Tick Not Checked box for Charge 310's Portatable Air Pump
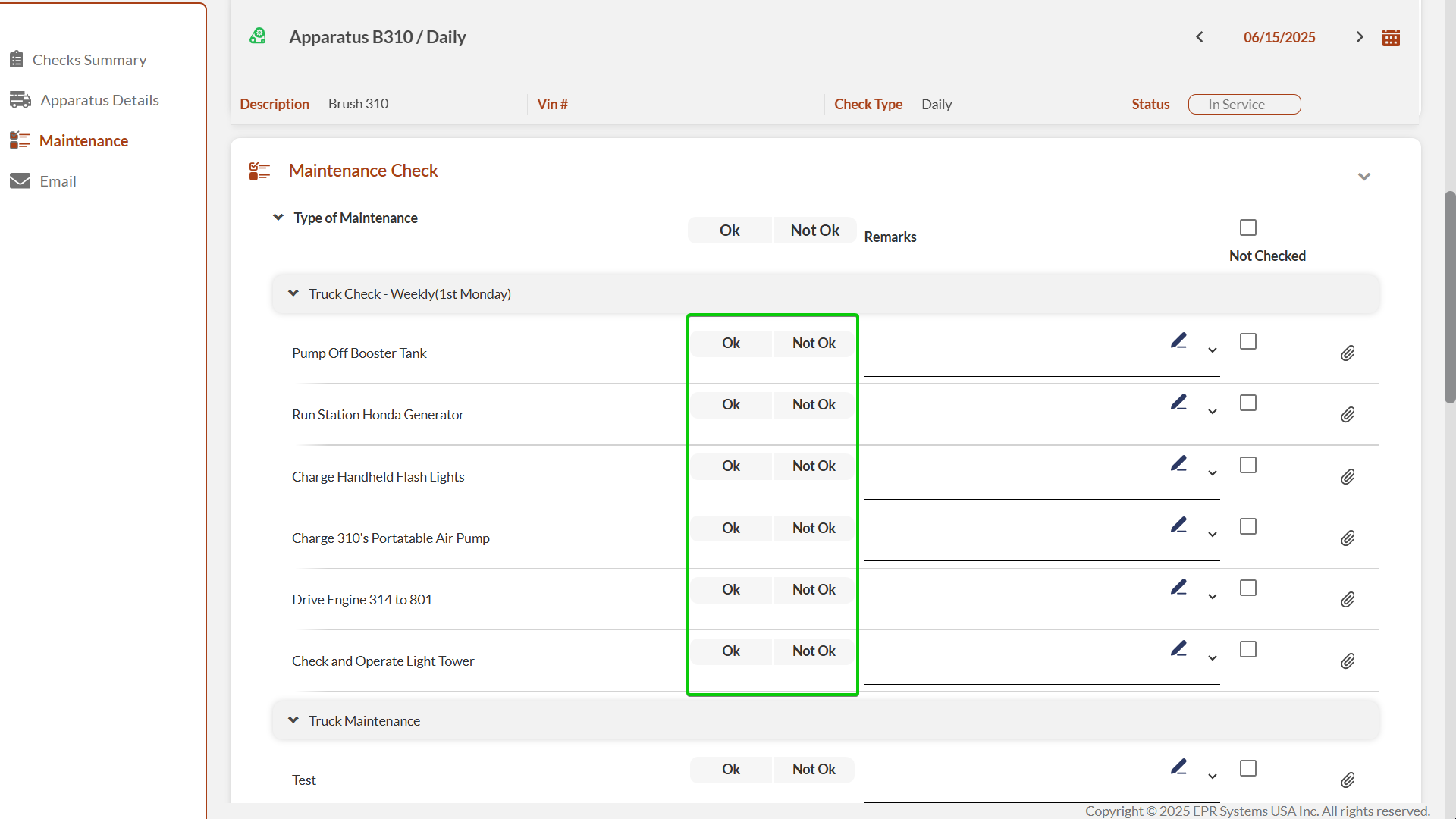 [x=1248, y=526]
